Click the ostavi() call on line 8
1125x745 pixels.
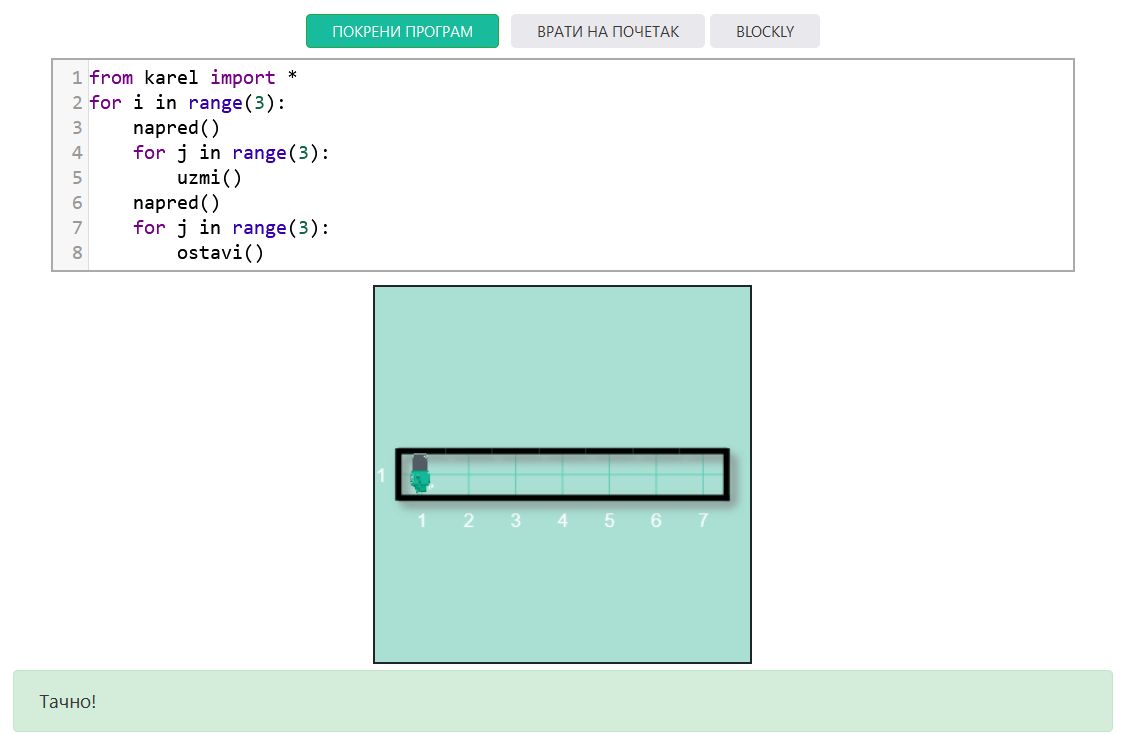[220, 253]
